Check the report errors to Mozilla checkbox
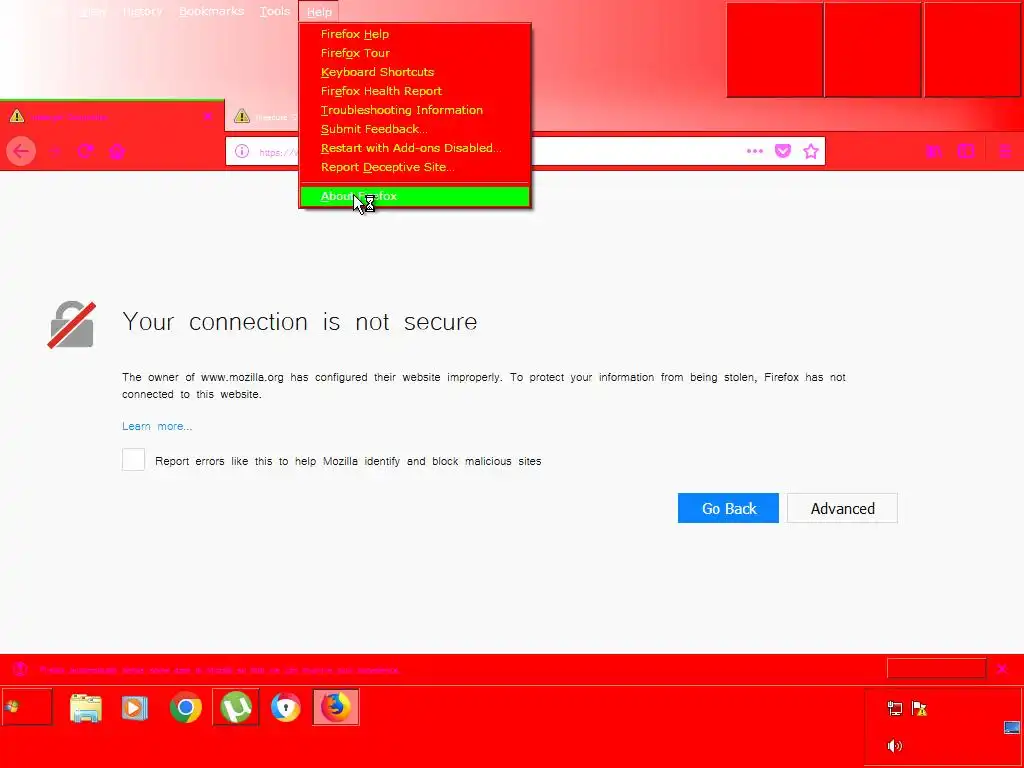The image size is (1024, 768). [133, 460]
